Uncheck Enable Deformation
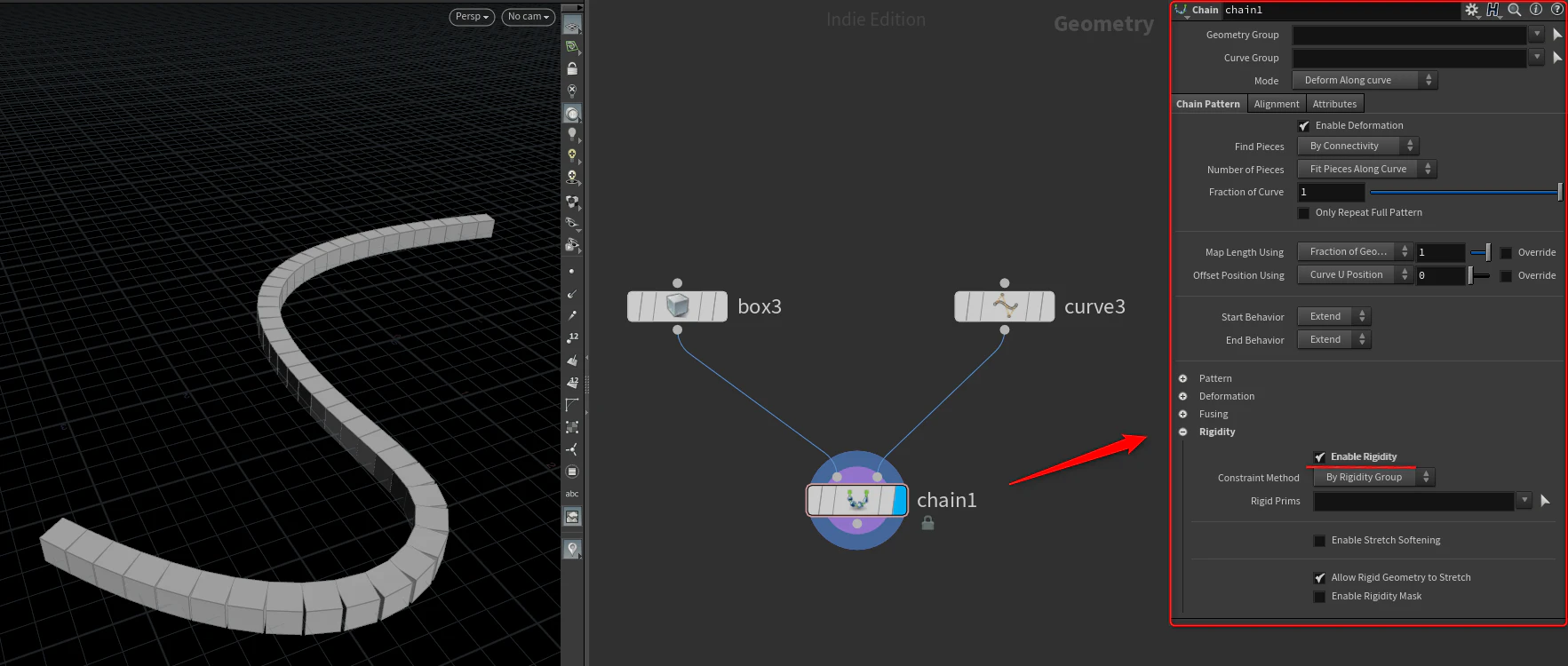The image size is (1568, 666). pyautogui.click(x=1304, y=126)
